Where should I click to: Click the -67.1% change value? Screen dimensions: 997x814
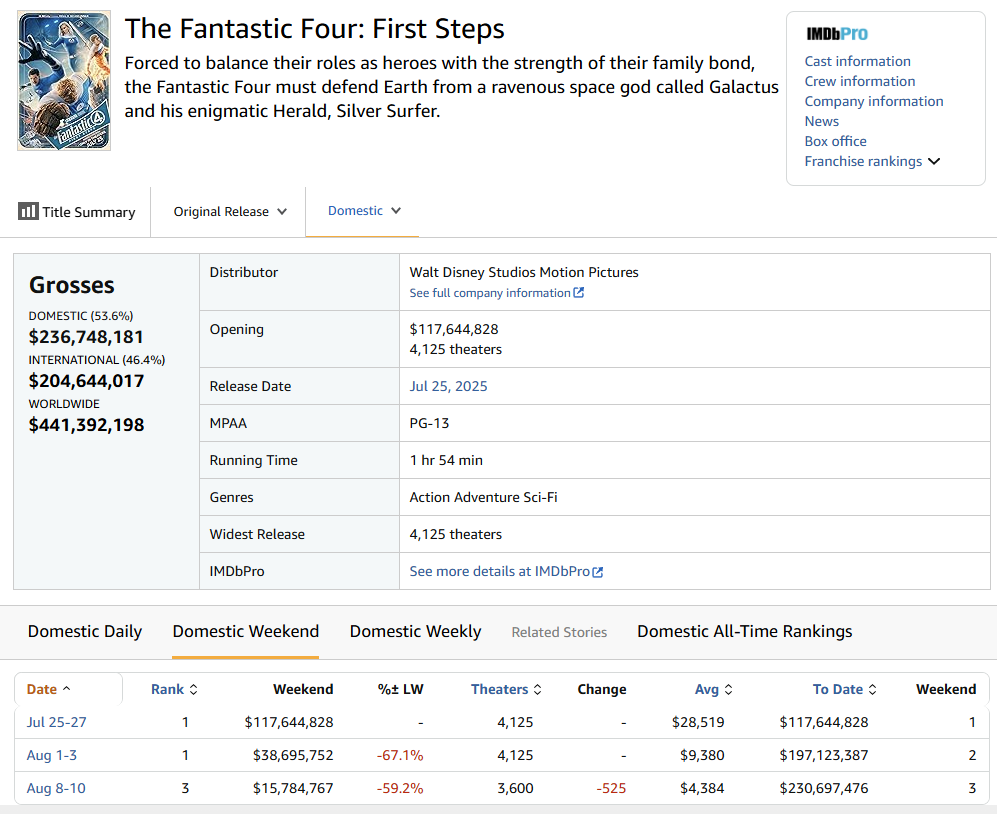point(400,755)
